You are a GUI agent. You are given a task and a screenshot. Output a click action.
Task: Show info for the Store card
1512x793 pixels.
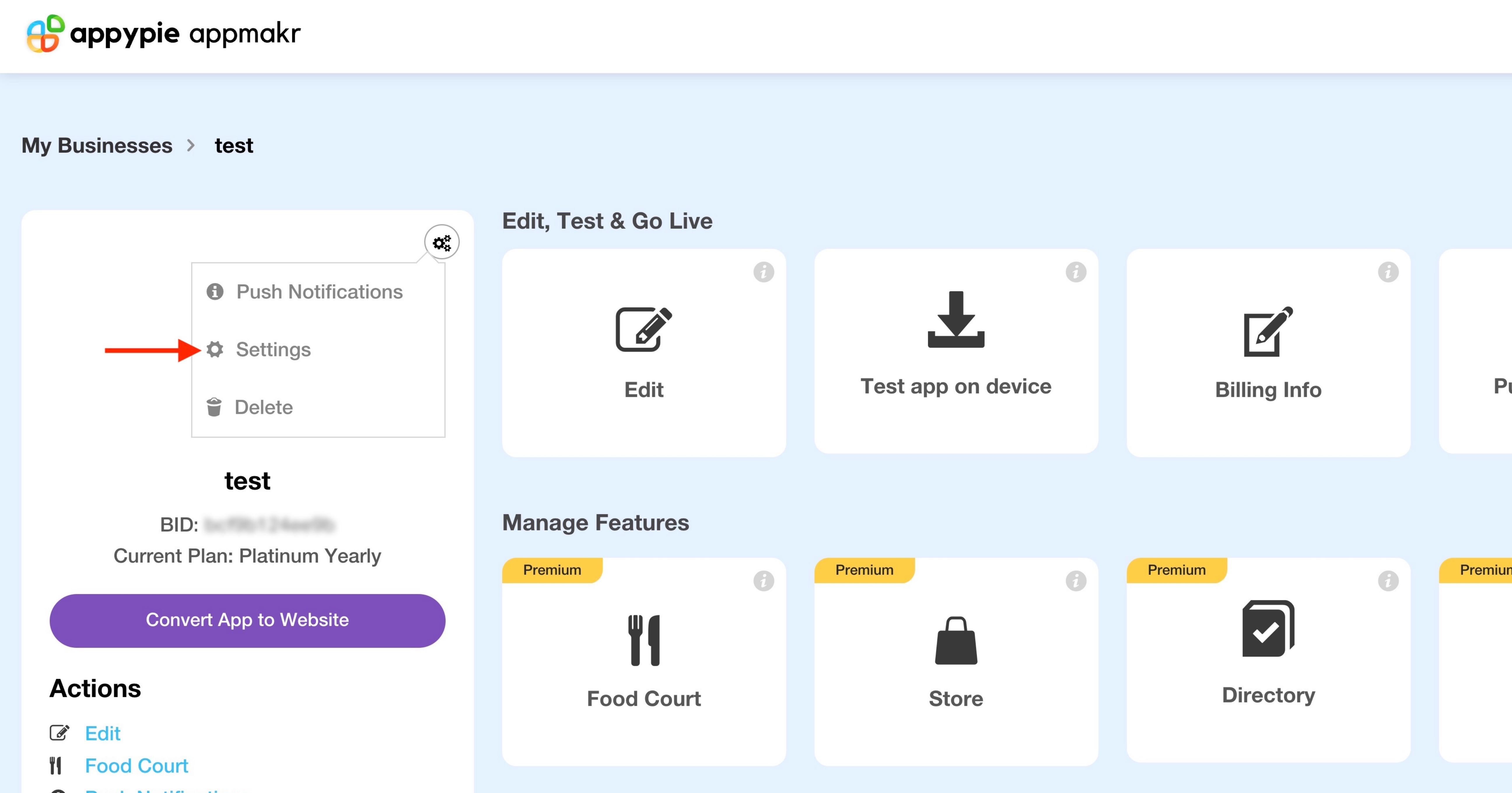[1076, 581]
